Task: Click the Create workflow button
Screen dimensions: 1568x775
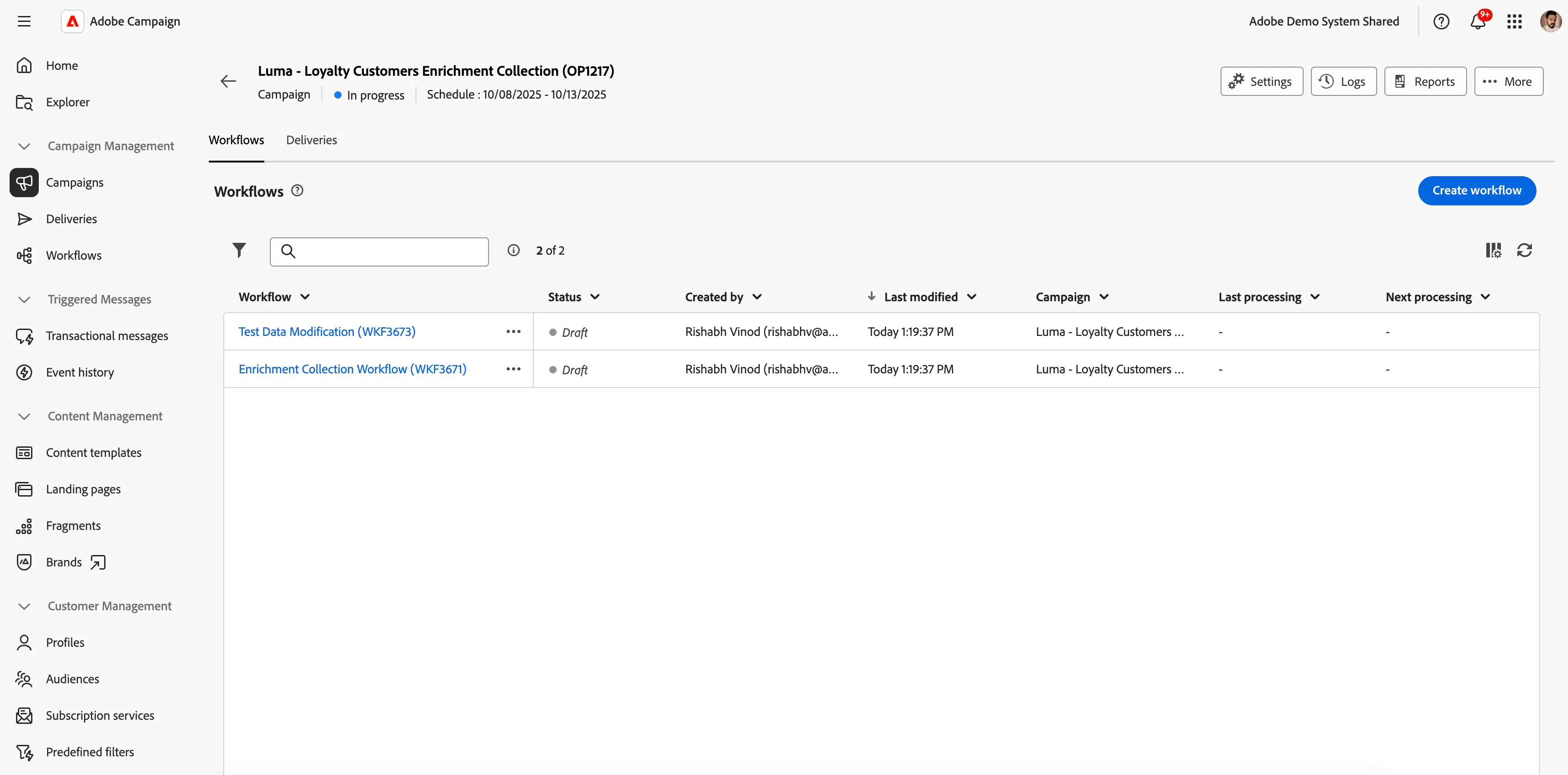Action: (x=1477, y=190)
